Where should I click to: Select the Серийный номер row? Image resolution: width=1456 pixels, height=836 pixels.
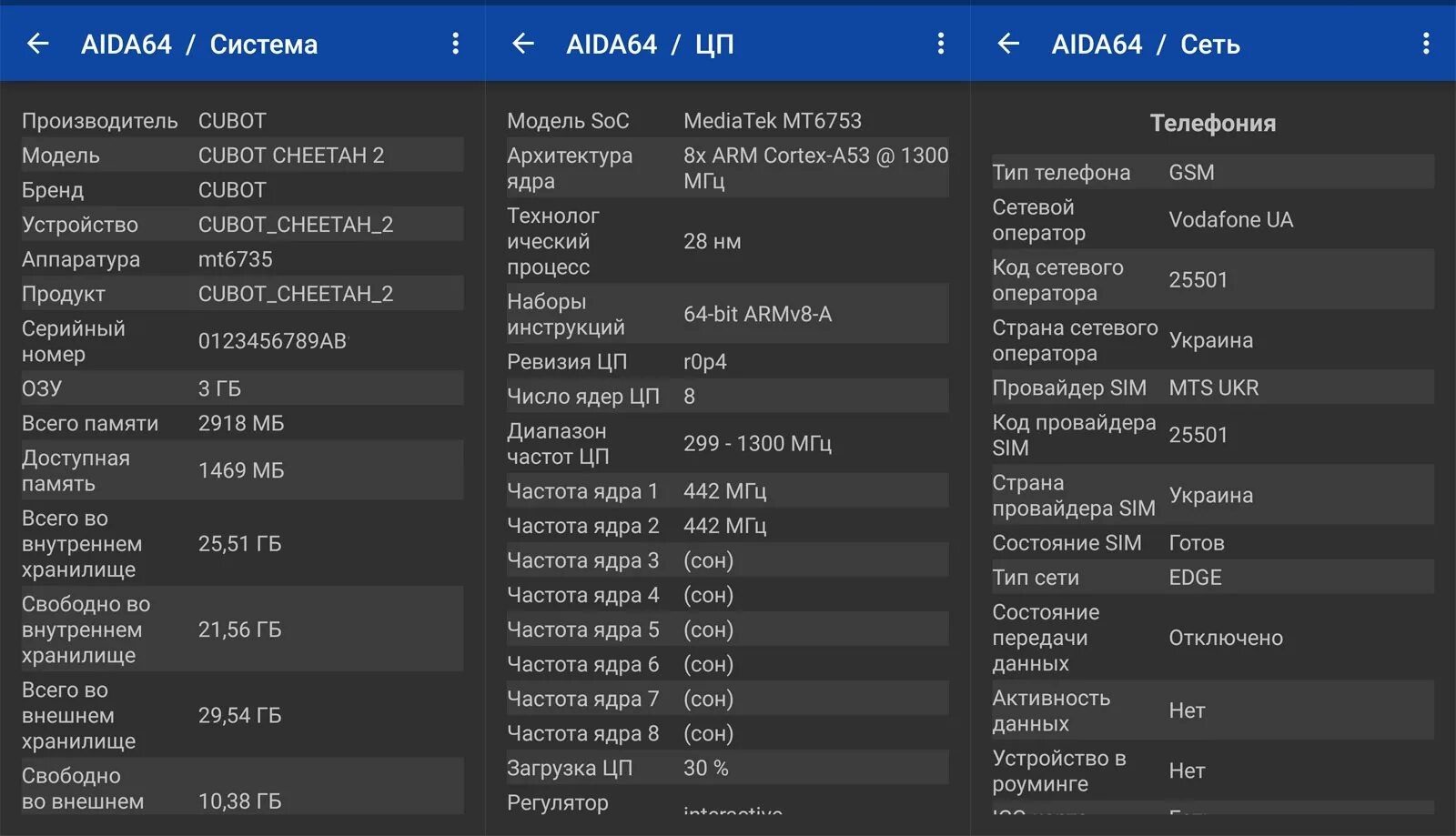242,341
